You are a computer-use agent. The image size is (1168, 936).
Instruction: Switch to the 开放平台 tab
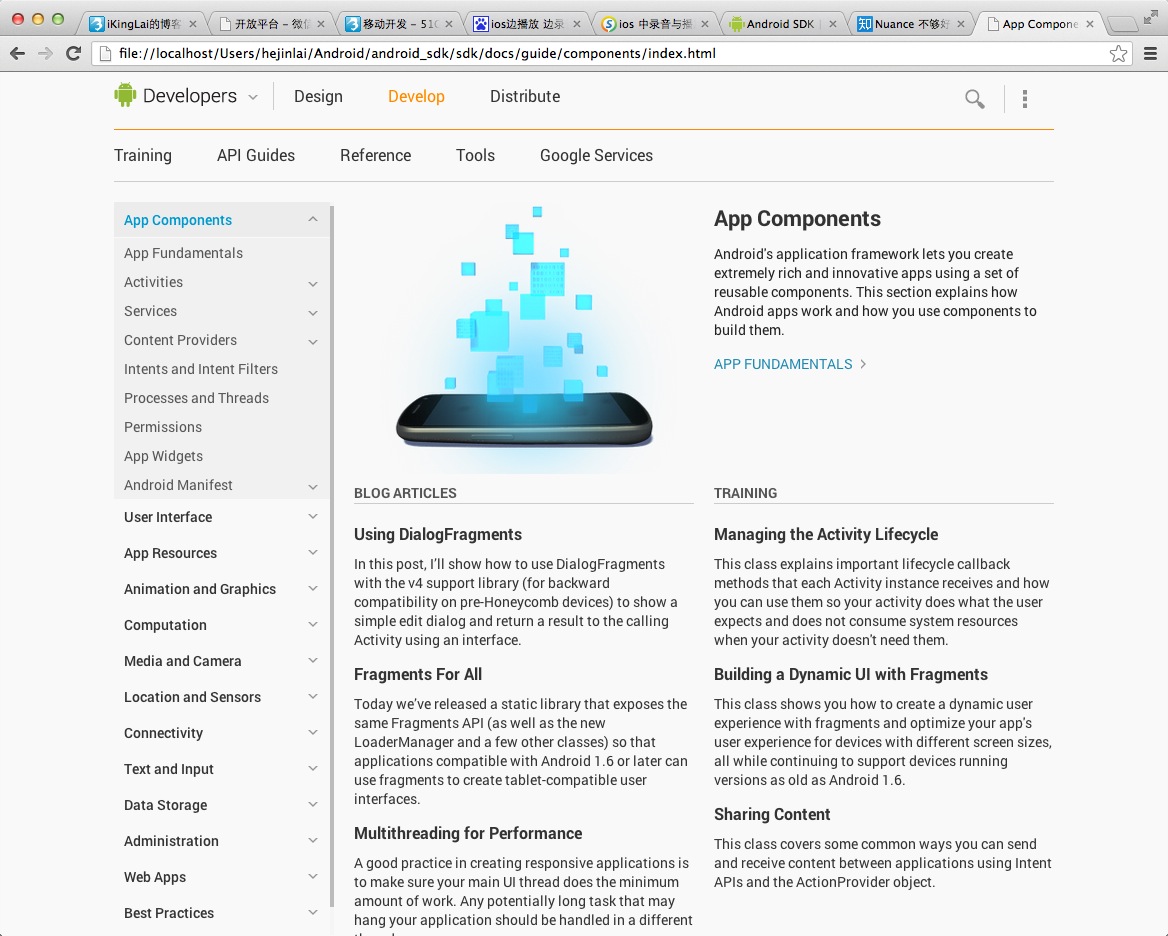click(270, 24)
